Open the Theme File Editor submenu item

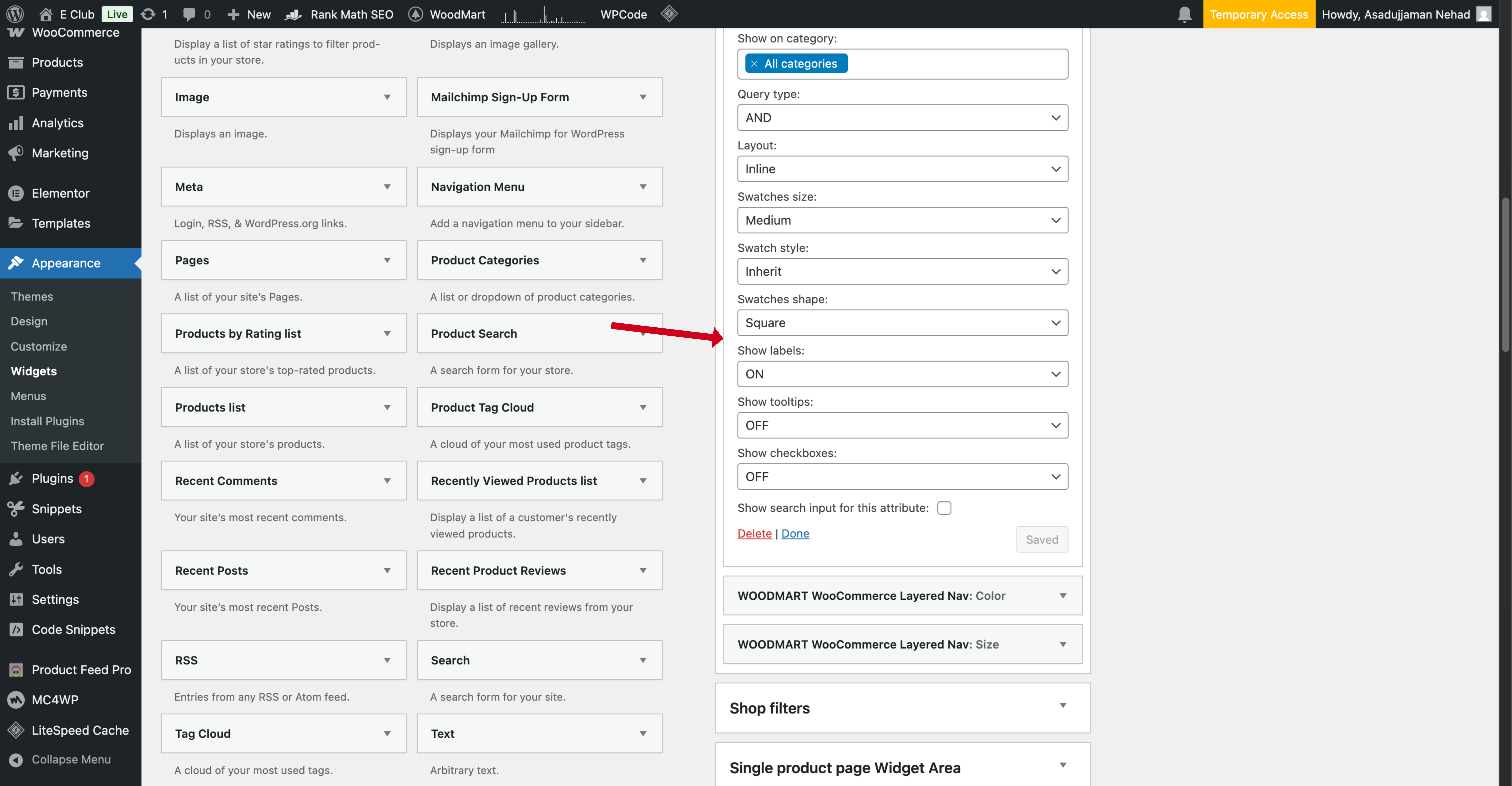click(x=57, y=446)
